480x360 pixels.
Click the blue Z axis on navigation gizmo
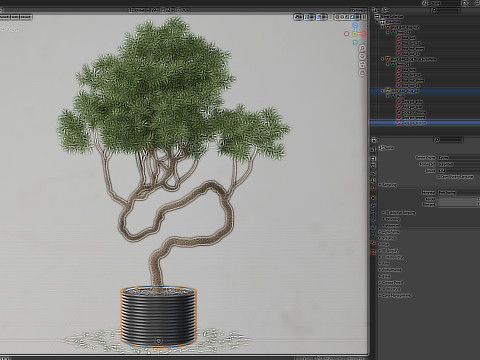click(355, 25)
